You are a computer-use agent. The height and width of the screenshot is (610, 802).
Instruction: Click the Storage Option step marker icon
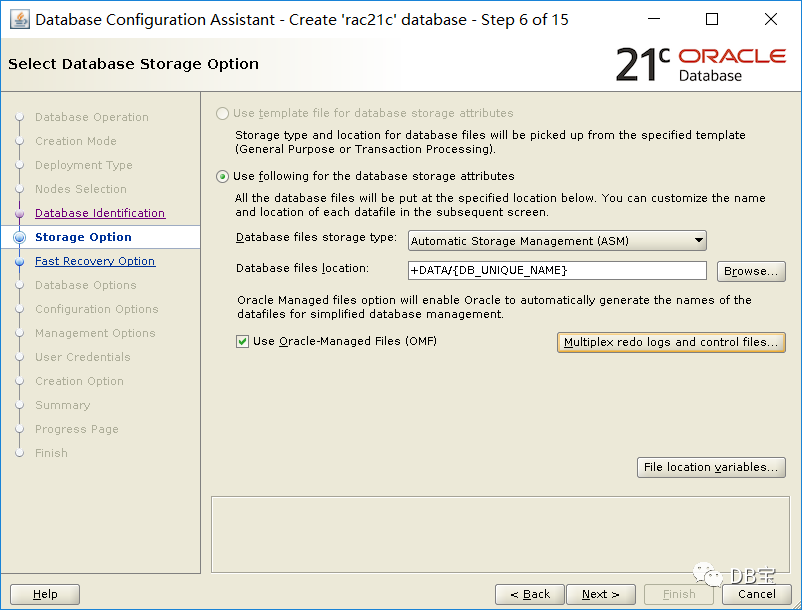tap(19, 237)
